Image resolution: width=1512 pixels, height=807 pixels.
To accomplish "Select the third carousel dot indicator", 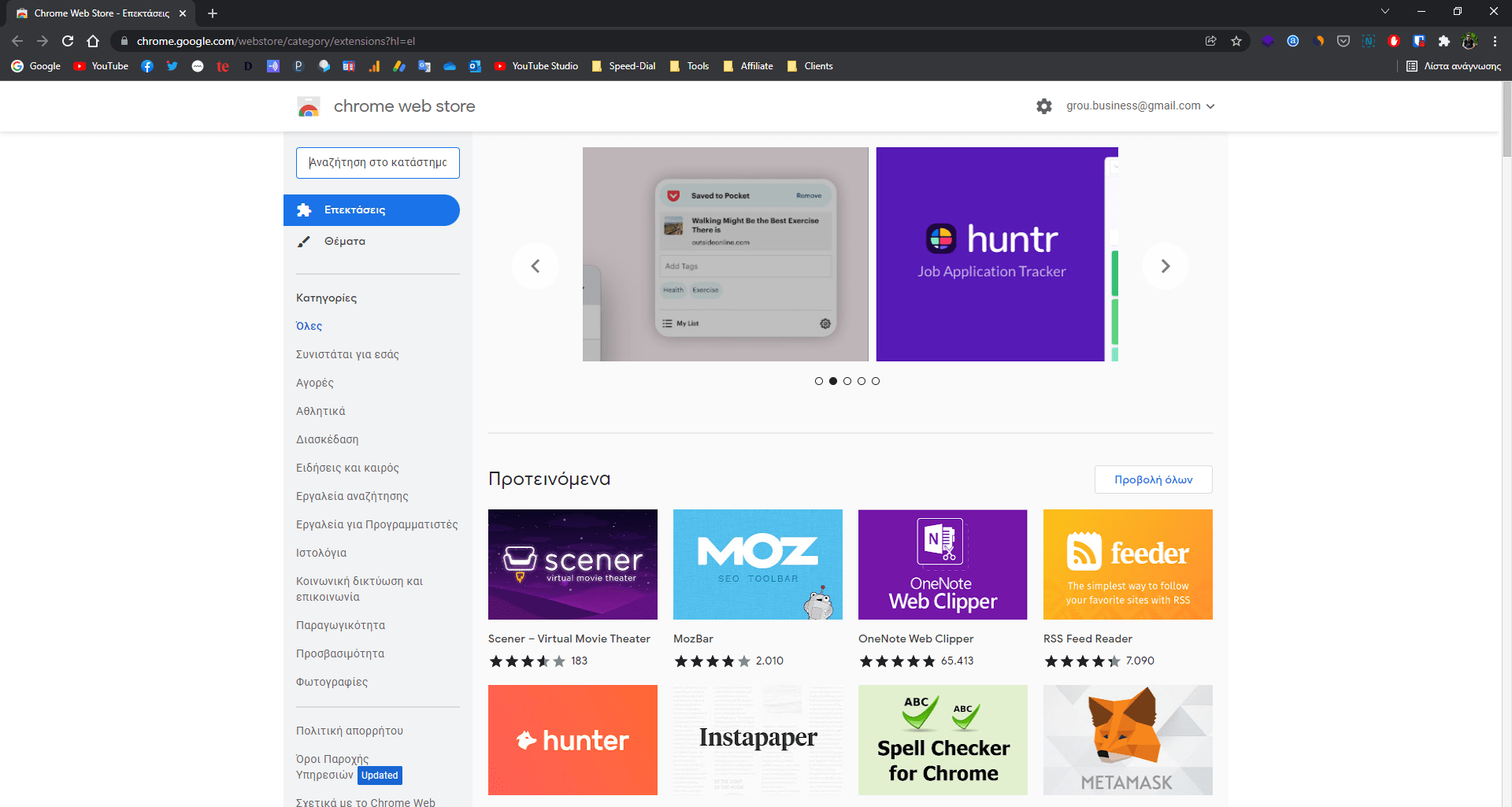I will click(847, 381).
